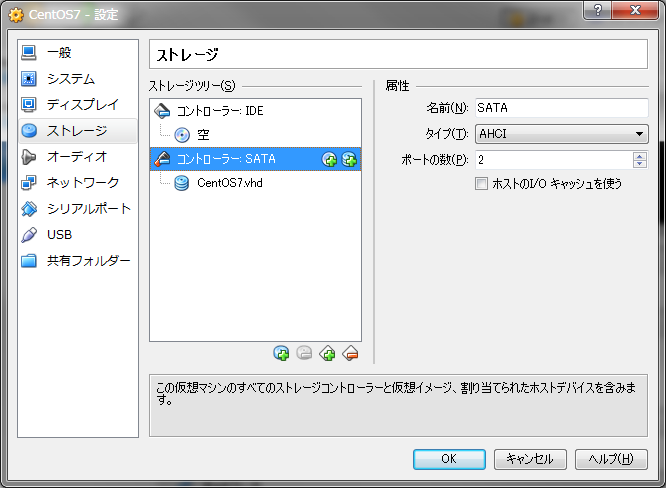Edit the 名前 field containing SATA
This screenshot has height=488, width=666.
[x=562, y=108]
